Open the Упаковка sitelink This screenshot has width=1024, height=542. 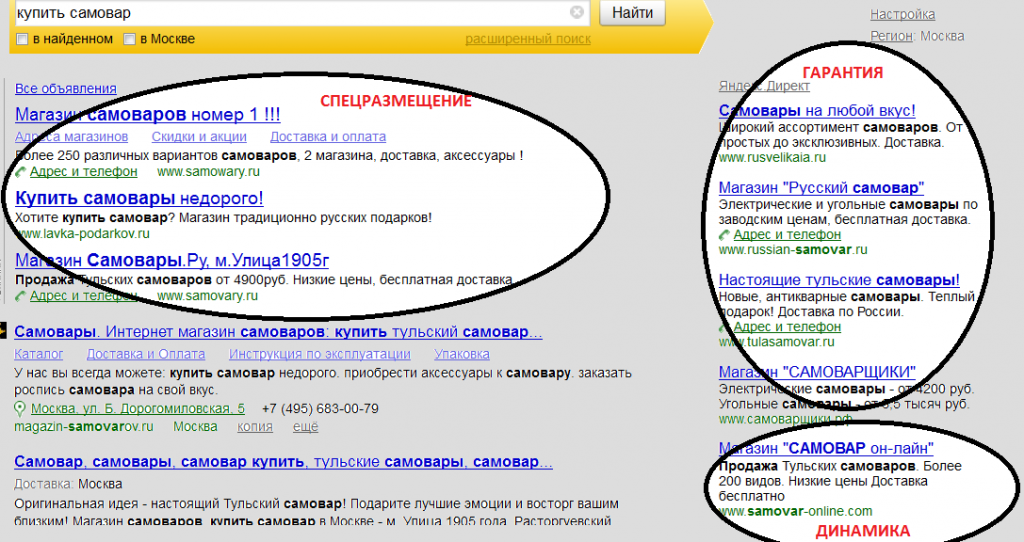462,354
